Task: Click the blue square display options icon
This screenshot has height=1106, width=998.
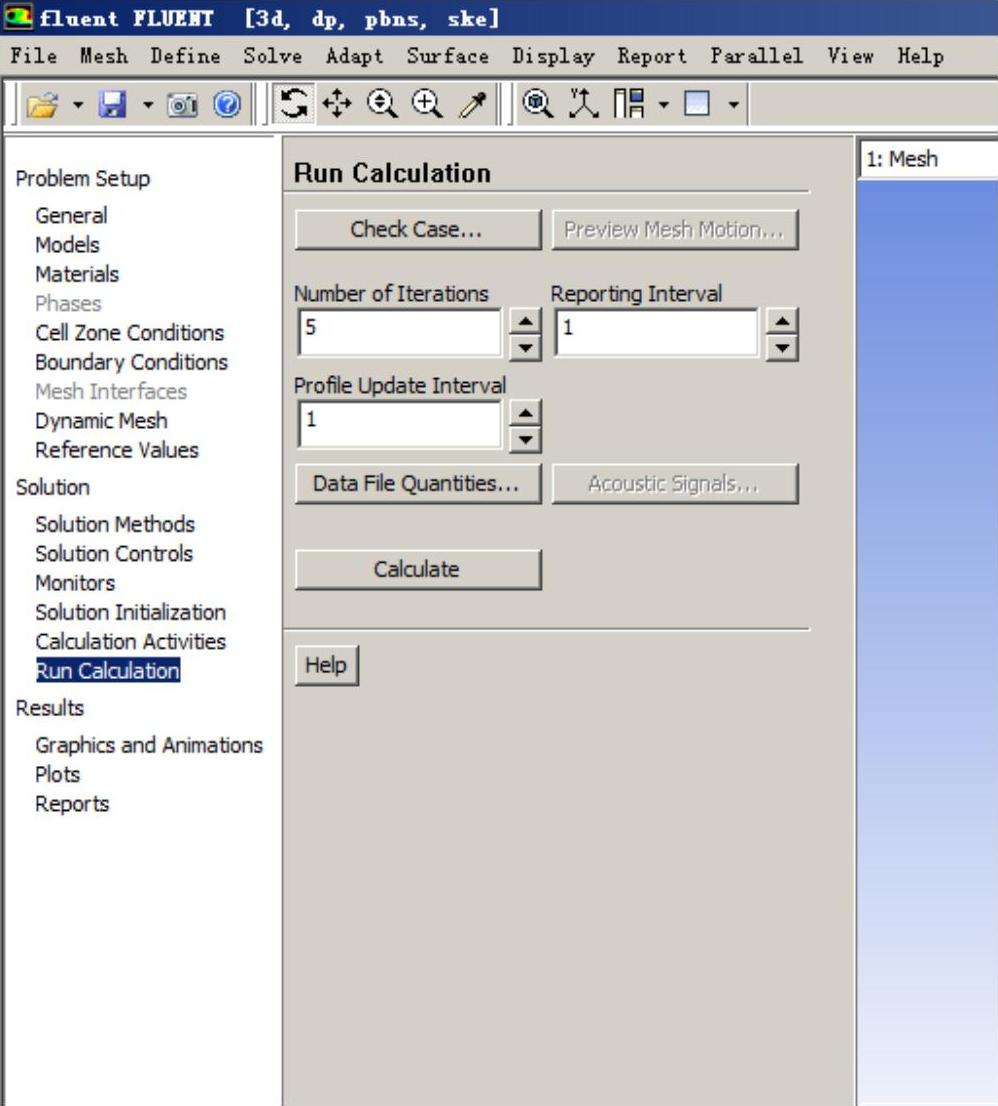Action: 697,104
